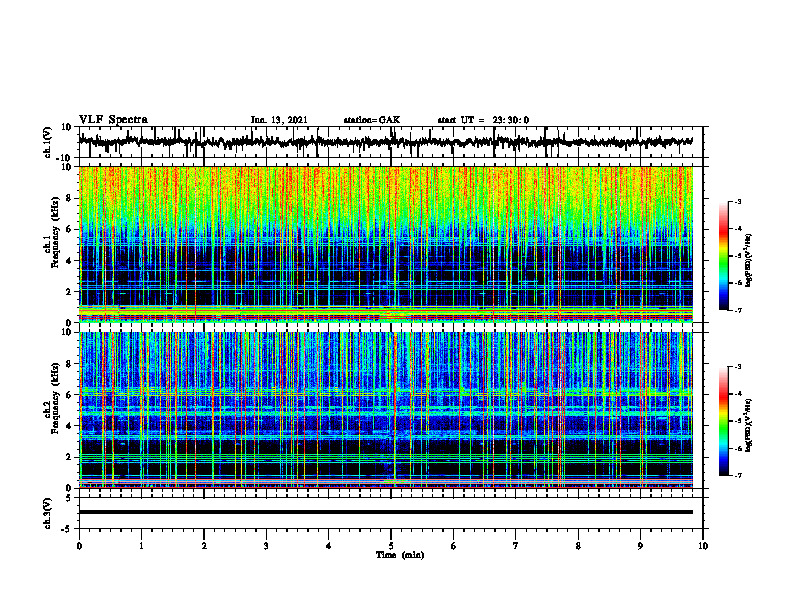Click time axis tick label "6"
This screenshot has width=792, height=612.
click(x=454, y=546)
